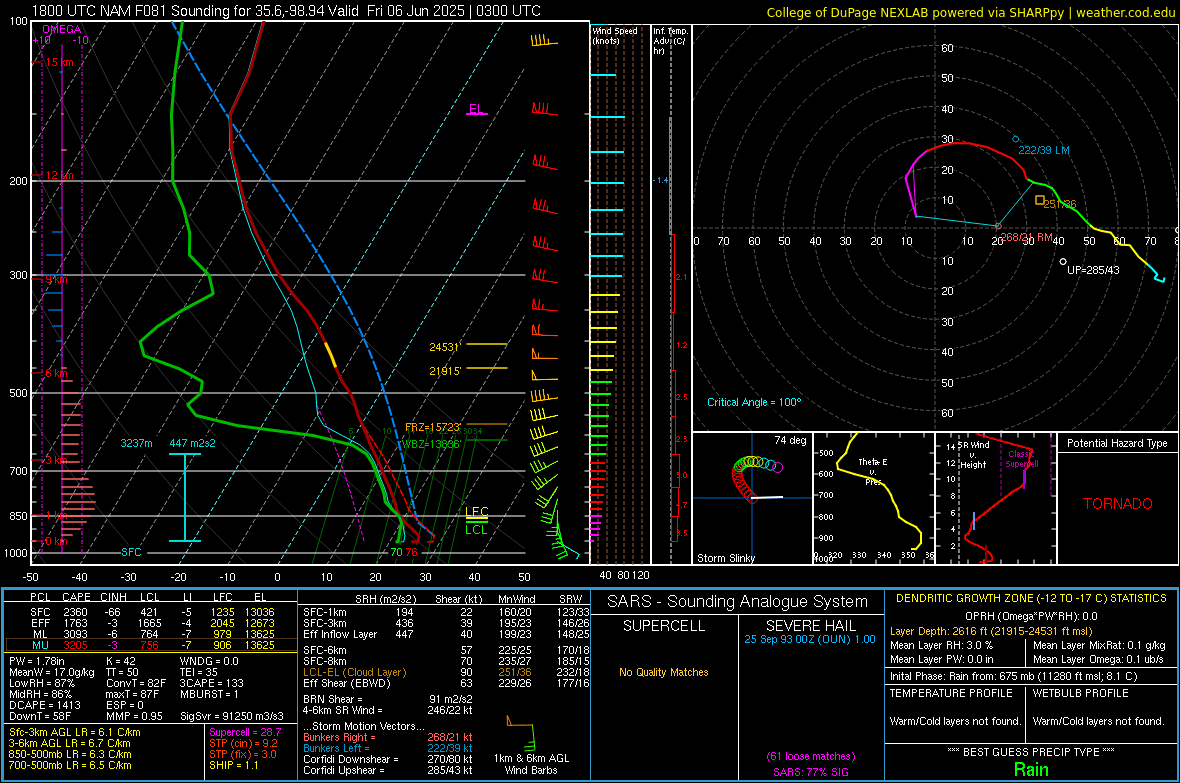Screen dimensions: 1180x783
Task: Click the 'Wind Speed (knots)' panel header
Action: (615, 35)
